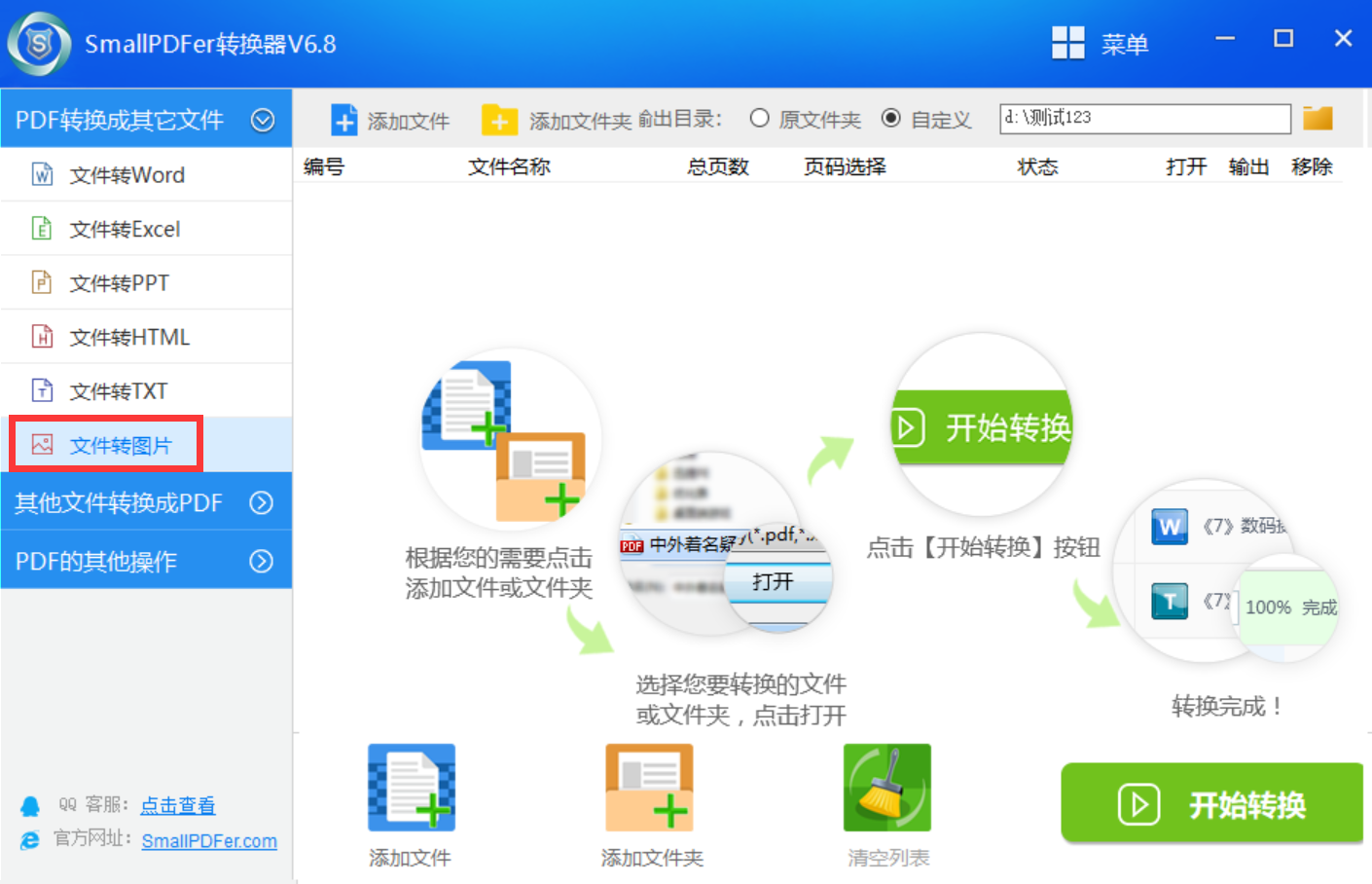
Task: Click the 添加文件 text in toolbar
Action: (409, 121)
